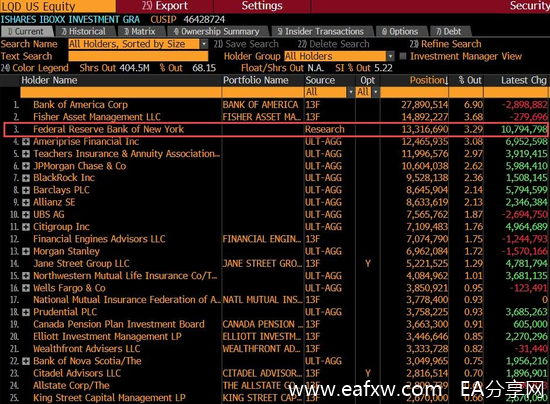
Task: Click the 10,794,798 latest change value
Action: pyautogui.click(x=524, y=129)
